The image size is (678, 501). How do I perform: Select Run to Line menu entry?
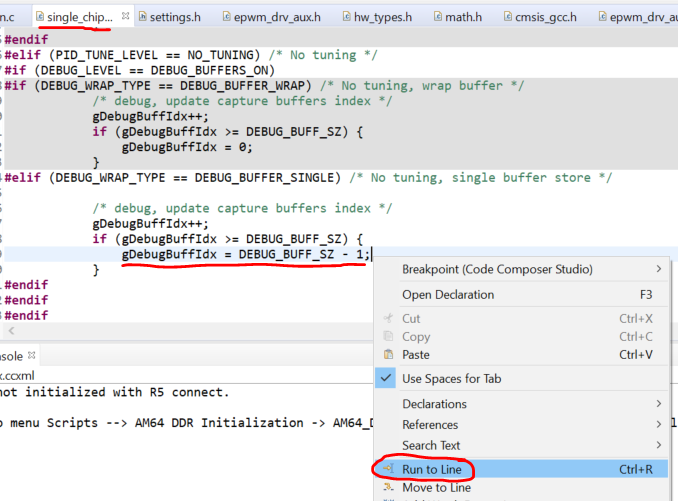tap(431, 469)
